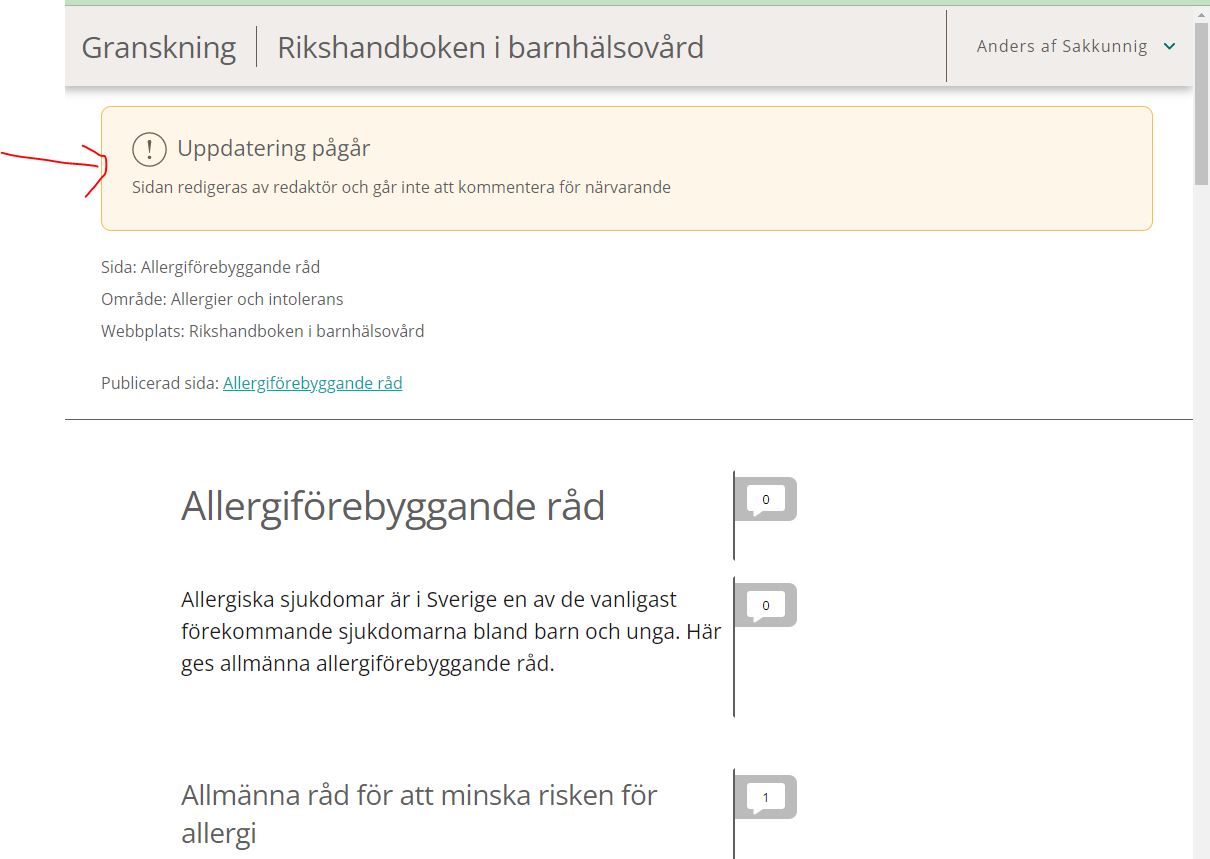1210x859 pixels.
Task: Open the published page link Allergiförebyggande råd
Action: tap(313, 383)
